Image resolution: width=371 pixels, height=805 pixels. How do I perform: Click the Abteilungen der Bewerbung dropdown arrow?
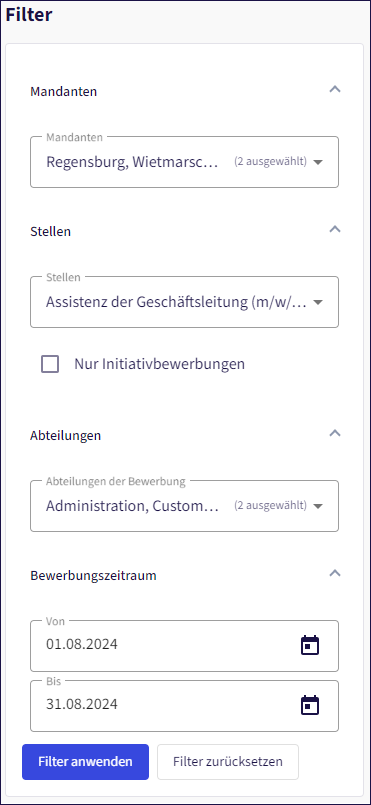click(318, 506)
